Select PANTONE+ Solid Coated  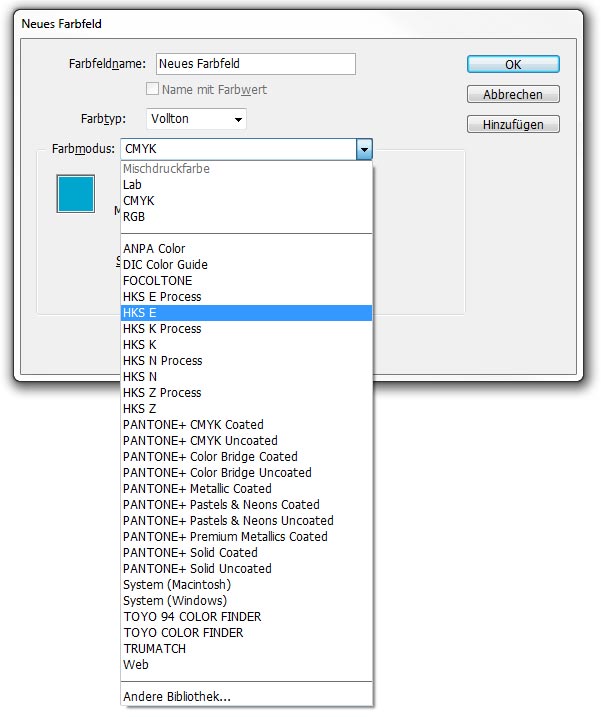click(246, 553)
